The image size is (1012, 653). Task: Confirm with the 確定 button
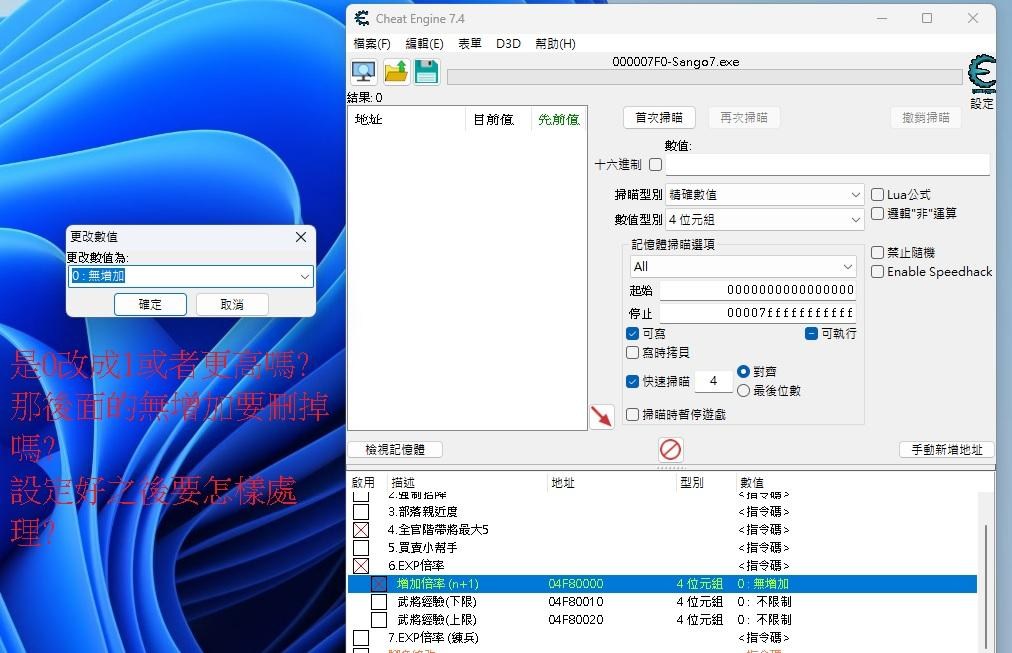point(150,305)
